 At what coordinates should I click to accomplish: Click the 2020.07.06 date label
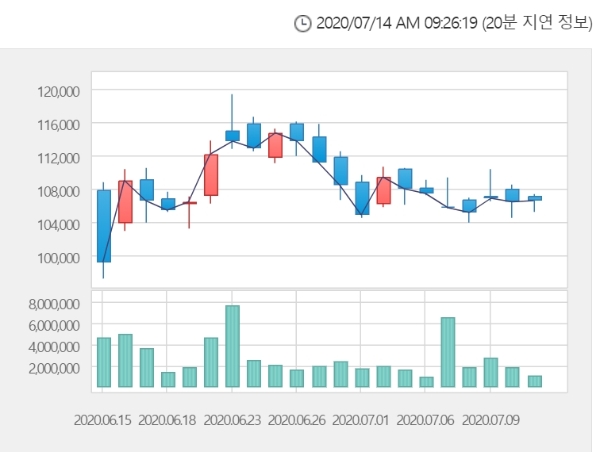click(425, 420)
